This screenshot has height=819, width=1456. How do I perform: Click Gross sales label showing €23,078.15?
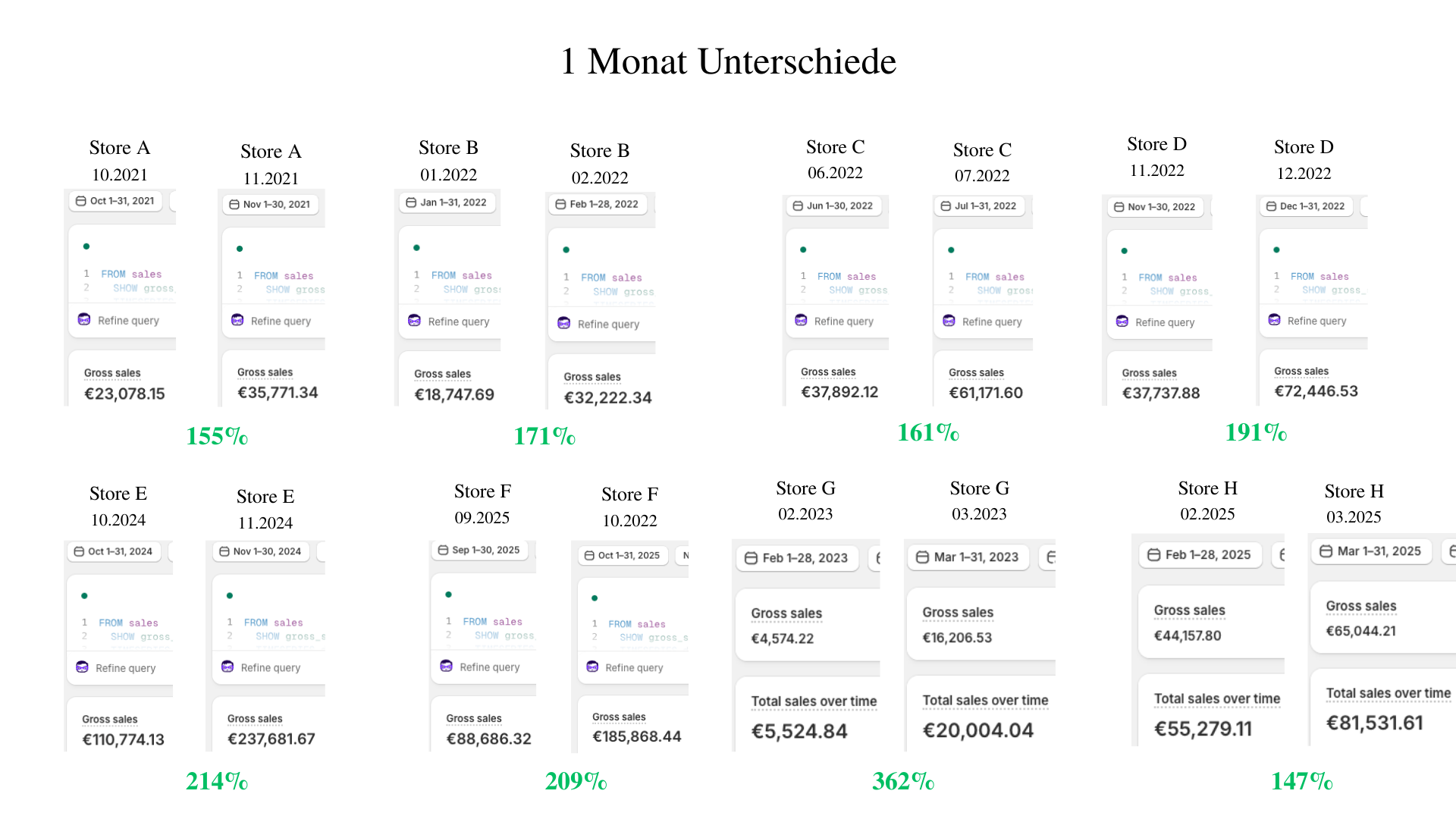coord(112,373)
